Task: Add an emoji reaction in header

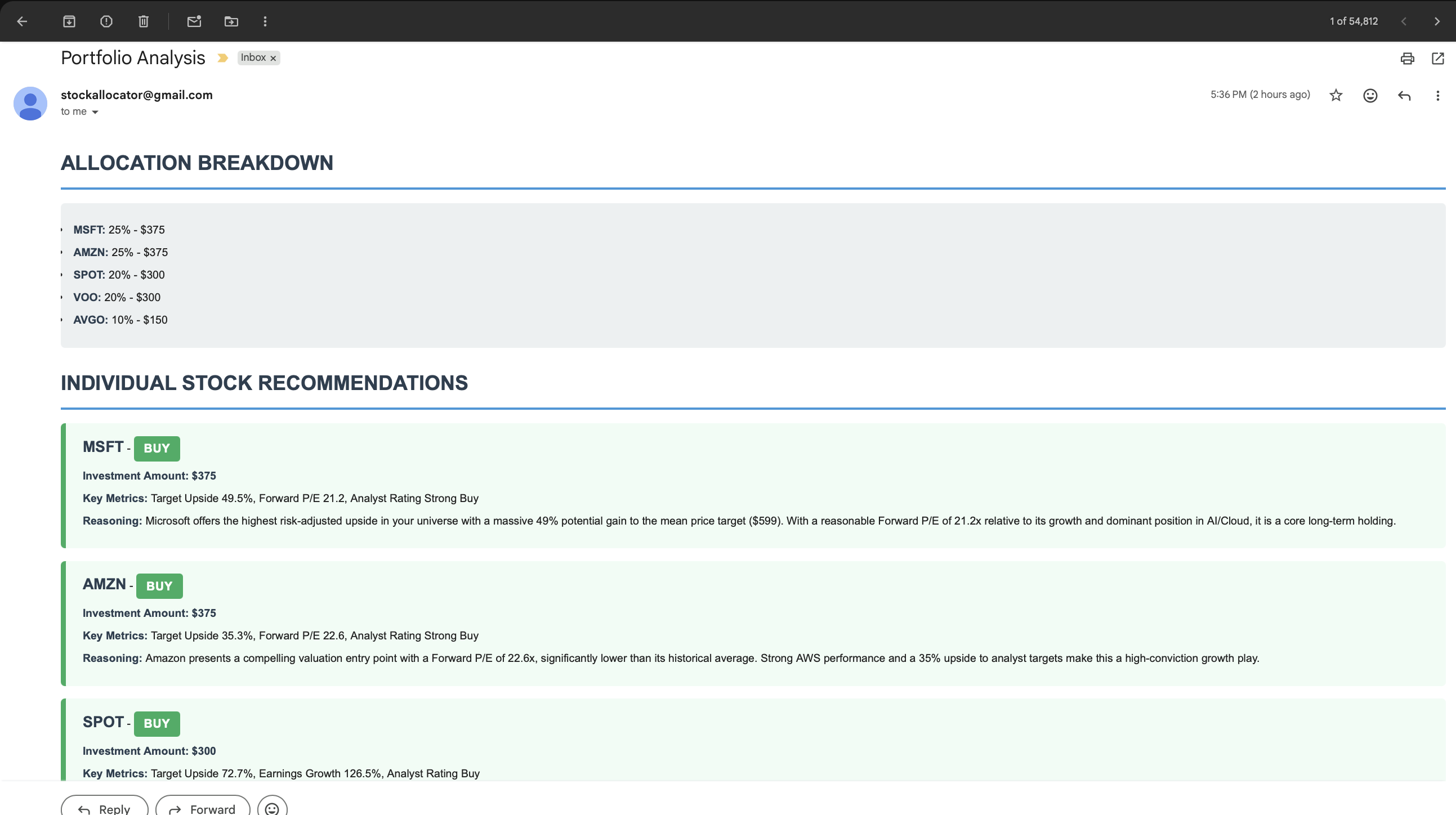Action: click(1370, 95)
